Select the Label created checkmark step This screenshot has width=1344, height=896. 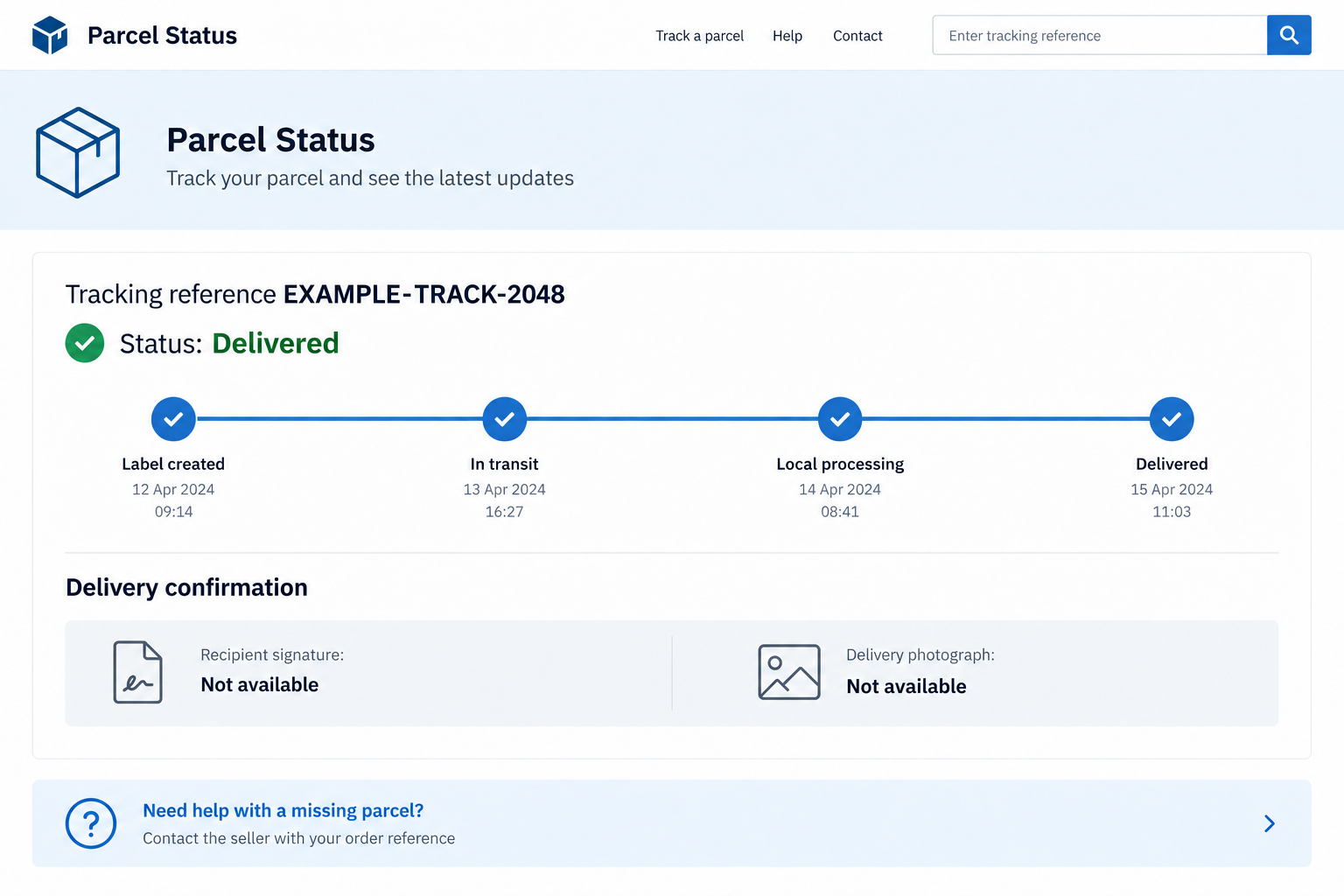[x=173, y=419]
